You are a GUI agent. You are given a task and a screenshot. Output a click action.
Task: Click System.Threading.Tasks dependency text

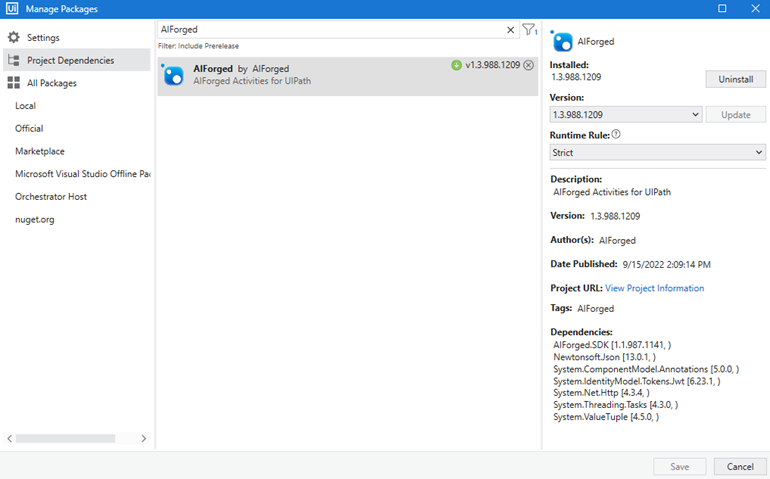[615, 405]
